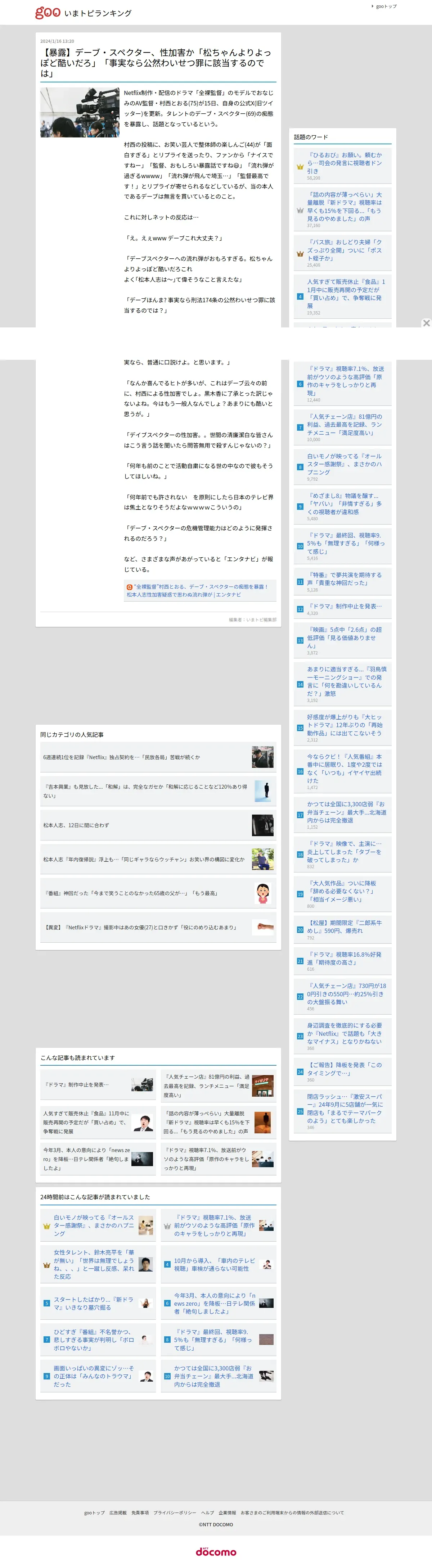The width and height of the screenshot is (432, 1568).
Task: Click the gold crown beside 白いモノが映ってる in the 24時間前 list
Action: pyautogui.click(x=46, y=1226)
